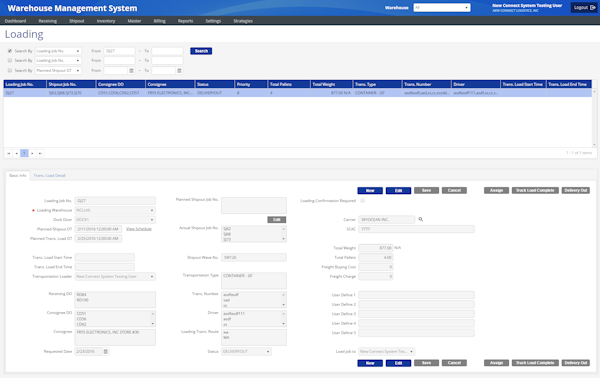
Task: Open the Strategies menu
Action: coord(243,21)
